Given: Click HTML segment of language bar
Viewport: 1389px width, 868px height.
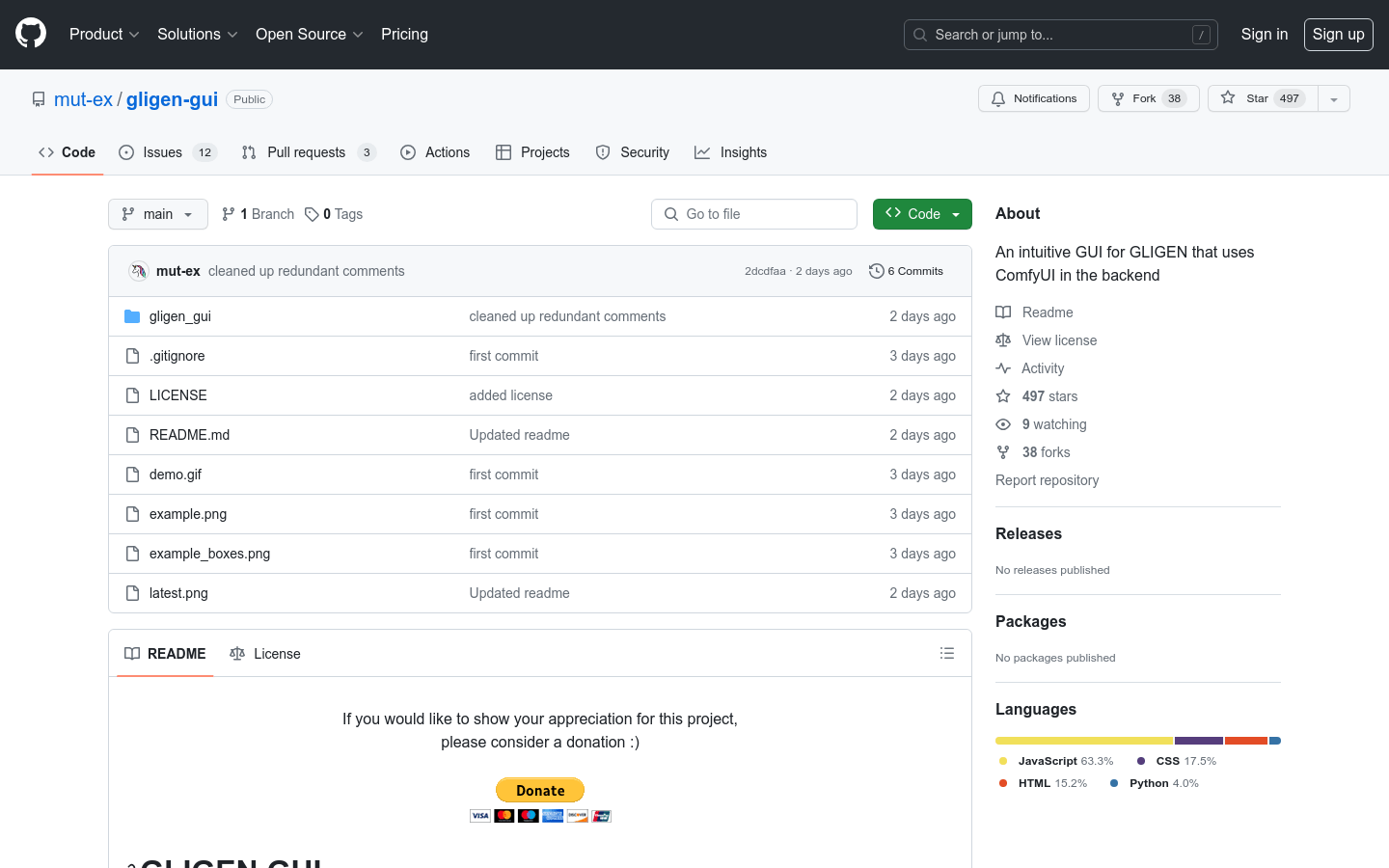Looking at the screenshot, I should click(x=1246, y=741).
